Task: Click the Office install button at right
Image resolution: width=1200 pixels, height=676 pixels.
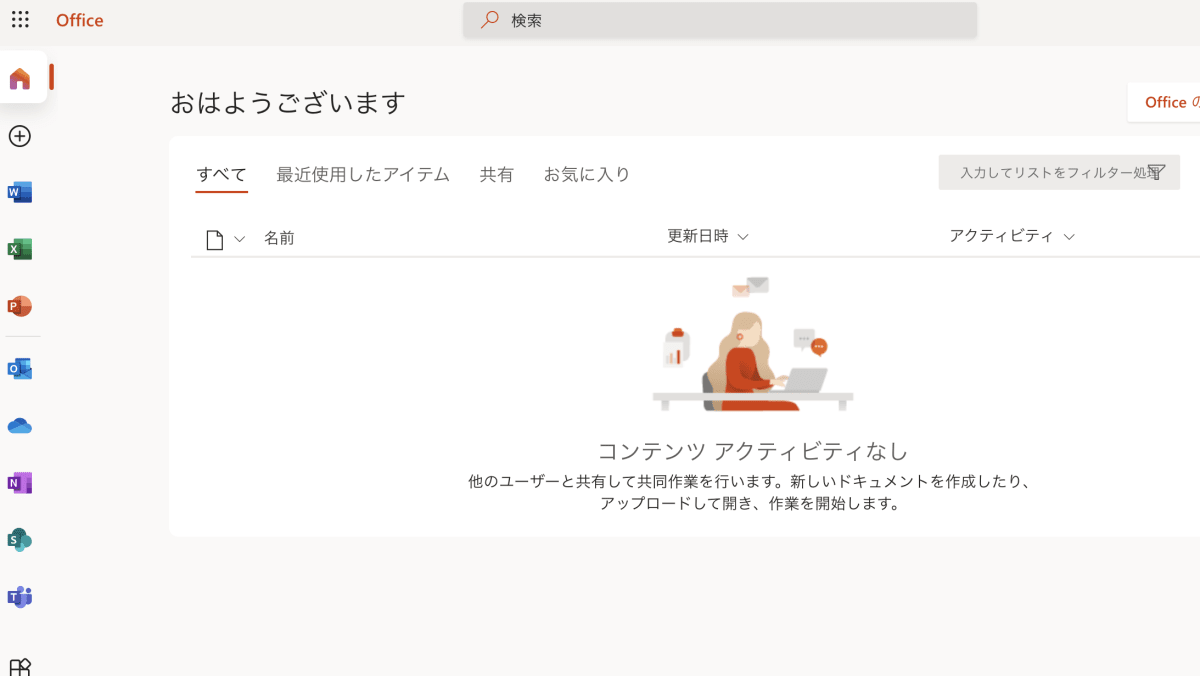Action: pos(1164,102)
